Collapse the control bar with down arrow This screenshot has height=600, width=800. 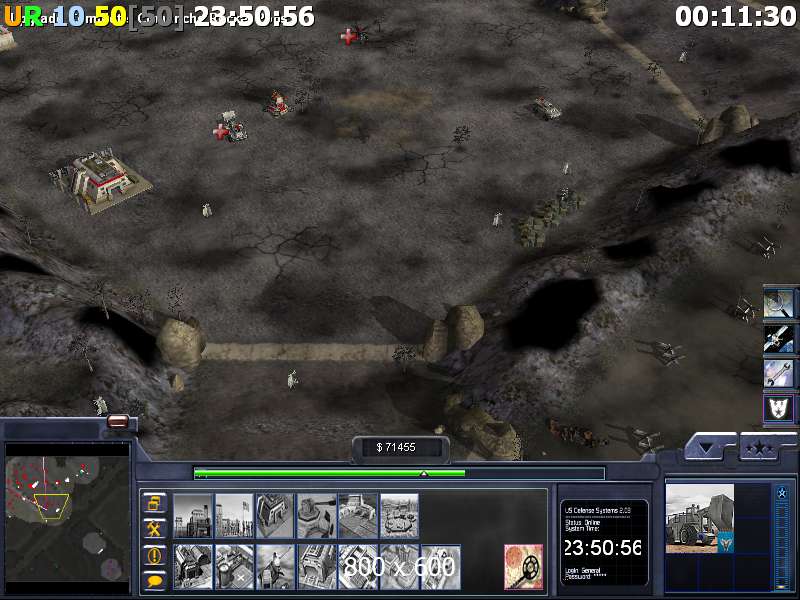707,447
